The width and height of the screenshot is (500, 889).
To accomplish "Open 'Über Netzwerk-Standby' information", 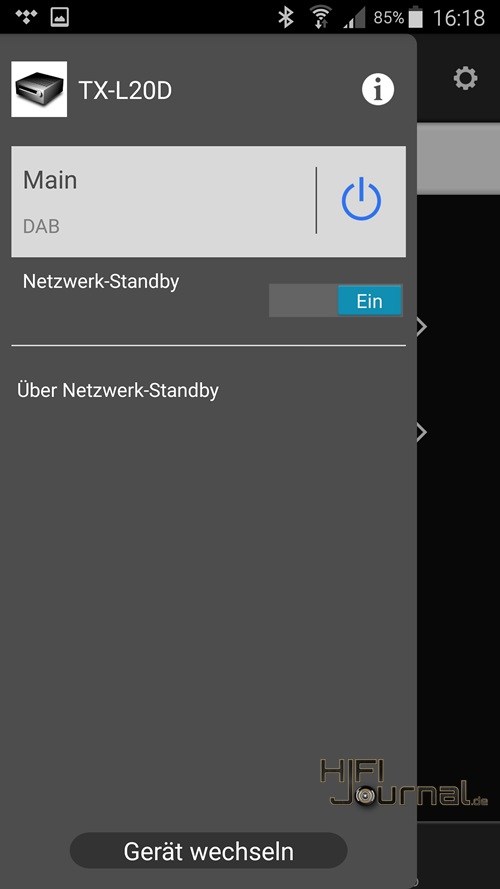I will pos(118,391).
